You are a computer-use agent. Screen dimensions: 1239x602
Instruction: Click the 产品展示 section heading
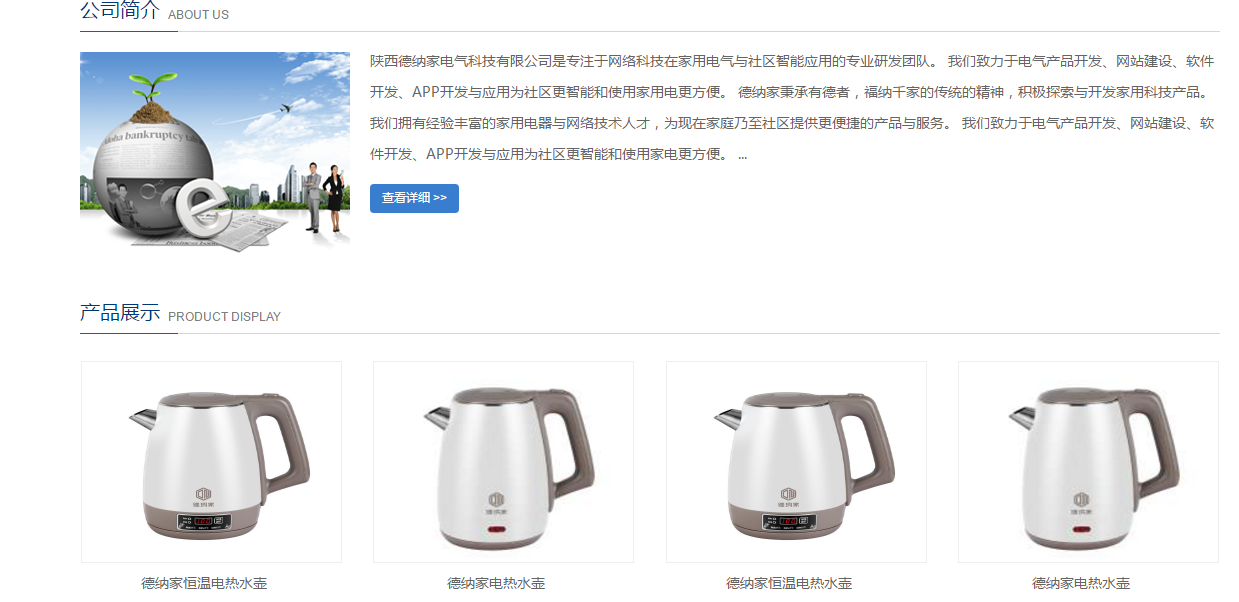(120, 313)
